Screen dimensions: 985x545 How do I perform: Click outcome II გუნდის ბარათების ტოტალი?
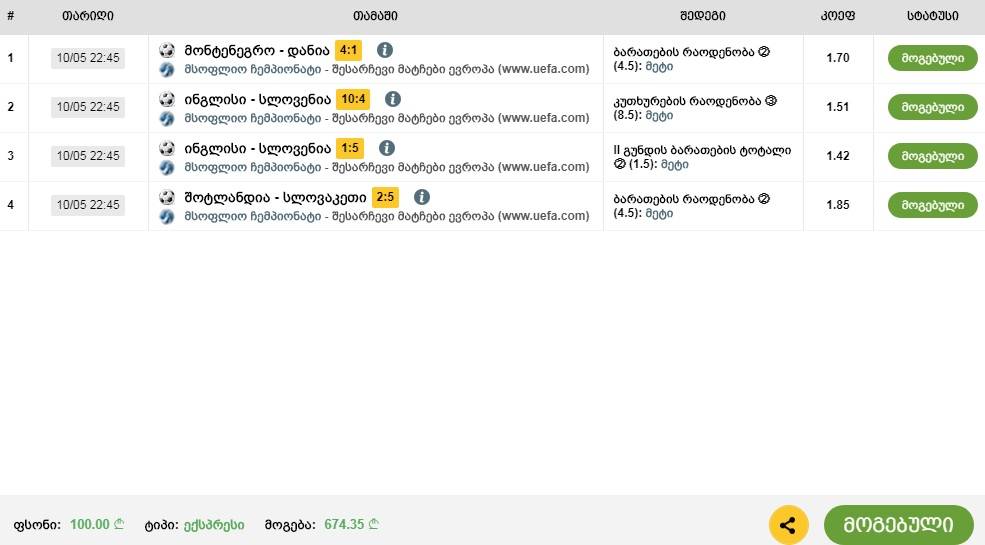[x=702, y=157]
